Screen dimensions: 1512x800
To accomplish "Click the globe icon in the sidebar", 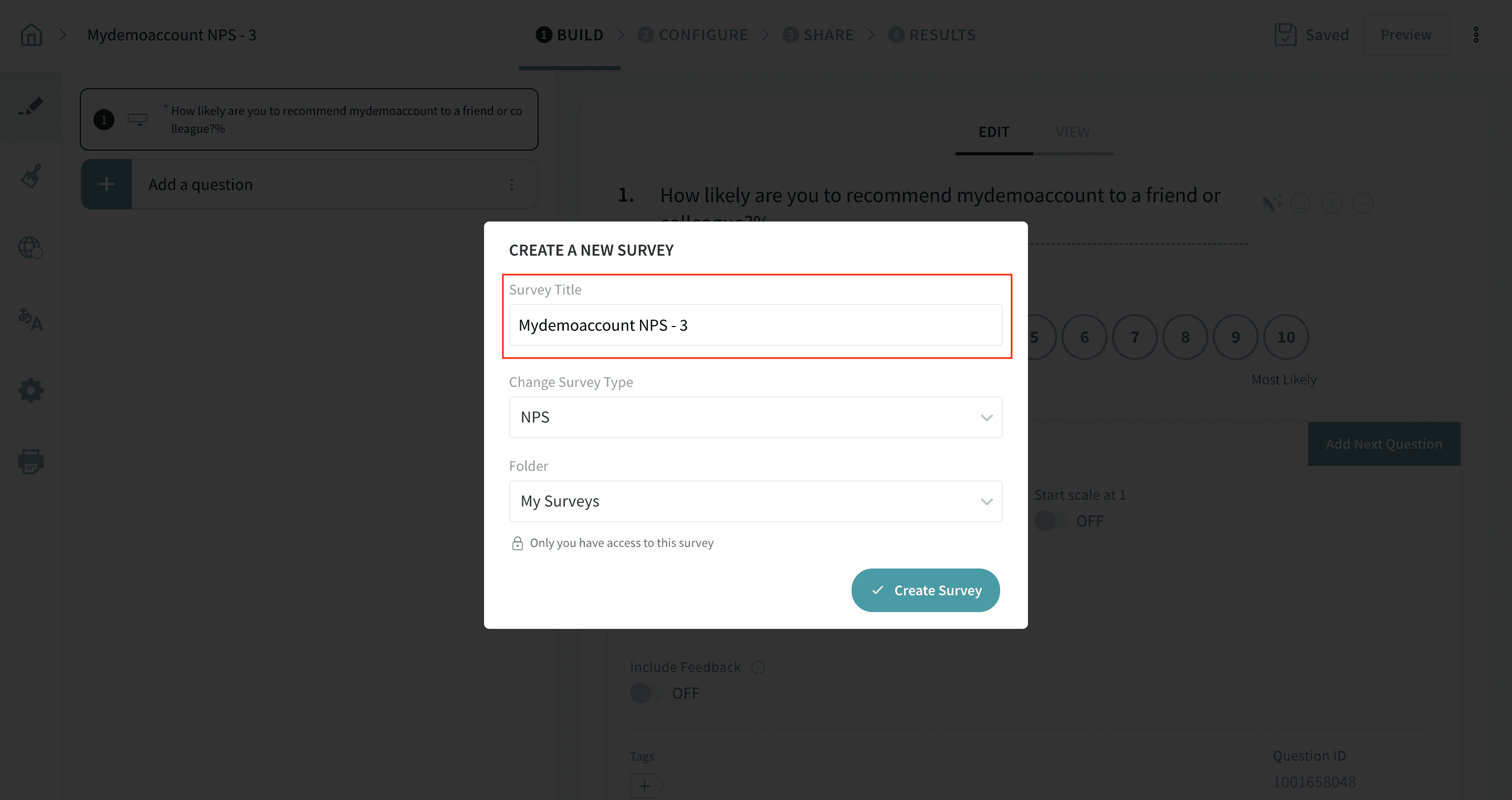I will 31,248.
